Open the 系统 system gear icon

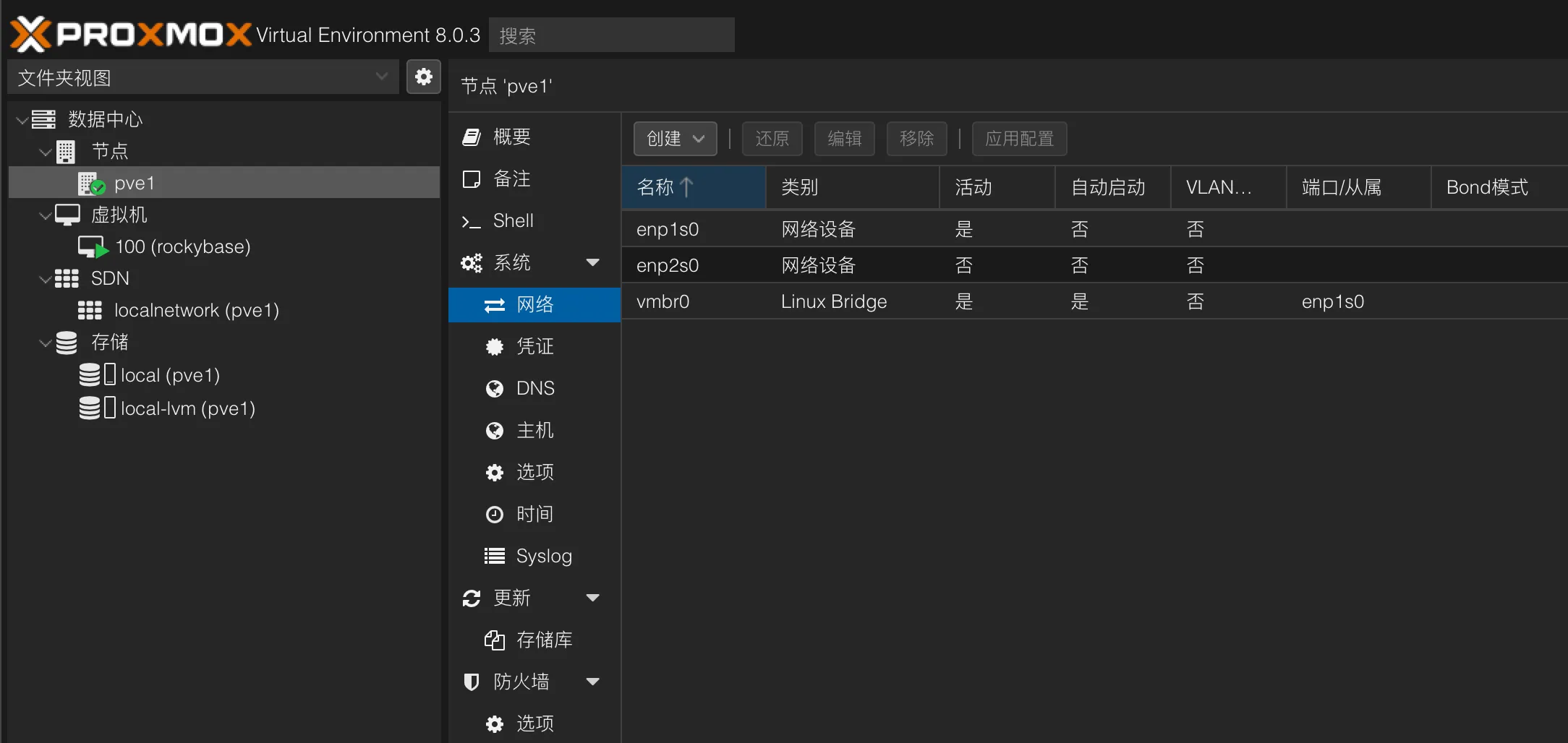coord(471,262)
